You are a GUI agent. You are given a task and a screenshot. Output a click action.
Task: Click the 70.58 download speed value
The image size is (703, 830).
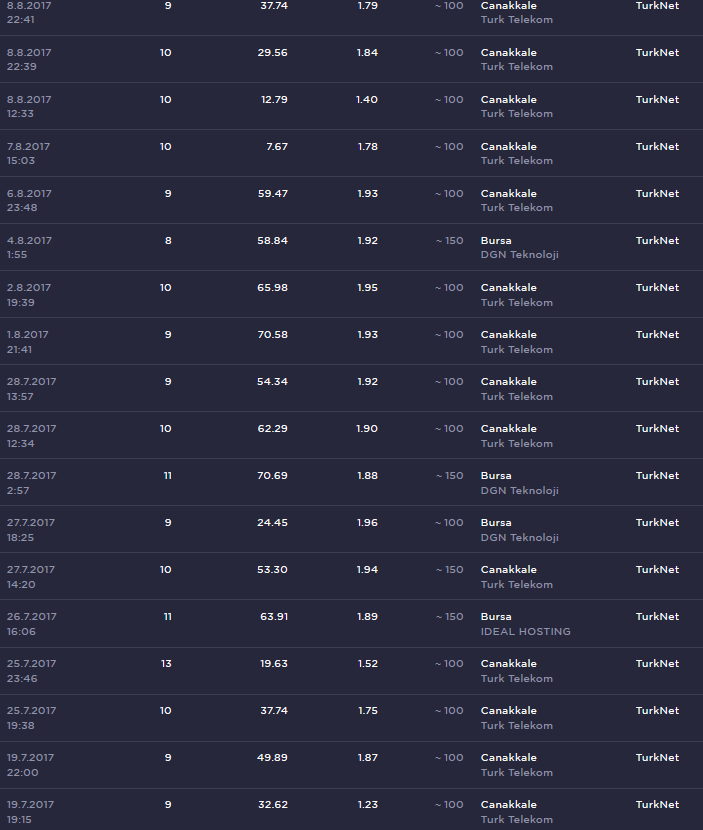pyautogui.click(x=273, y=335)
